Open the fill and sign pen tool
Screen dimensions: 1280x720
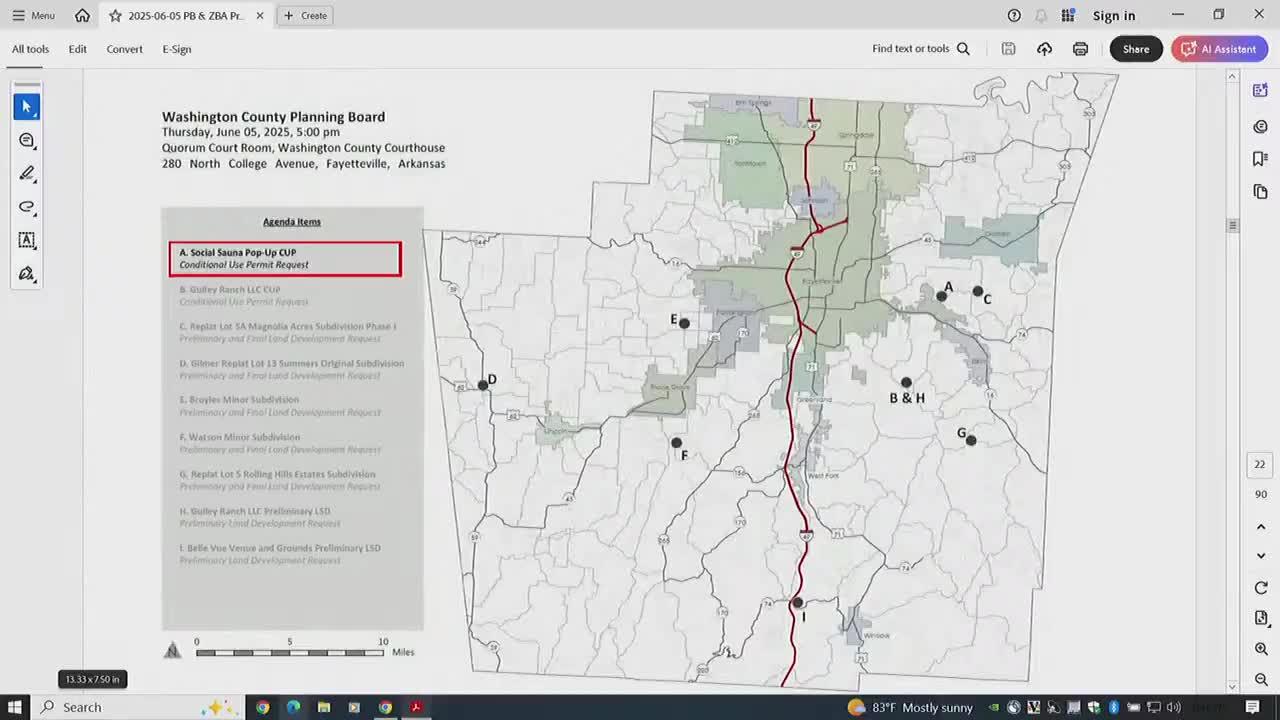27,273
